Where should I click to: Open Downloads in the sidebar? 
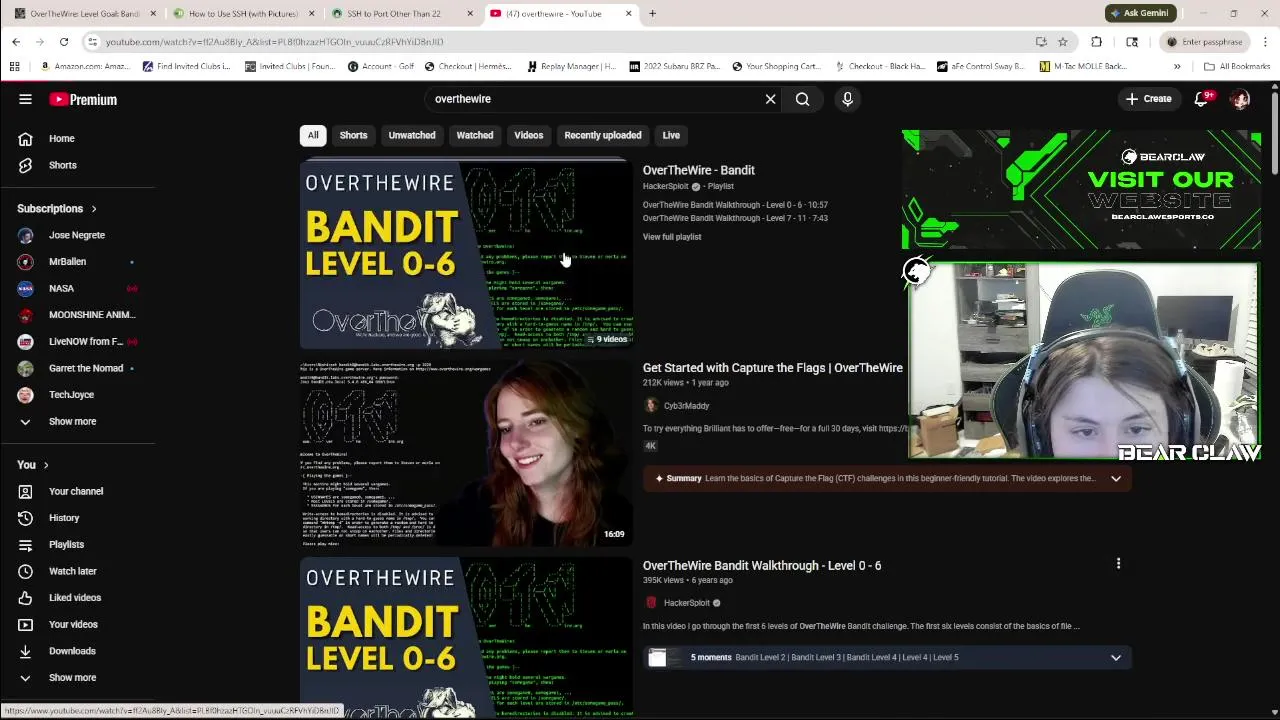[x=77, y=651]
